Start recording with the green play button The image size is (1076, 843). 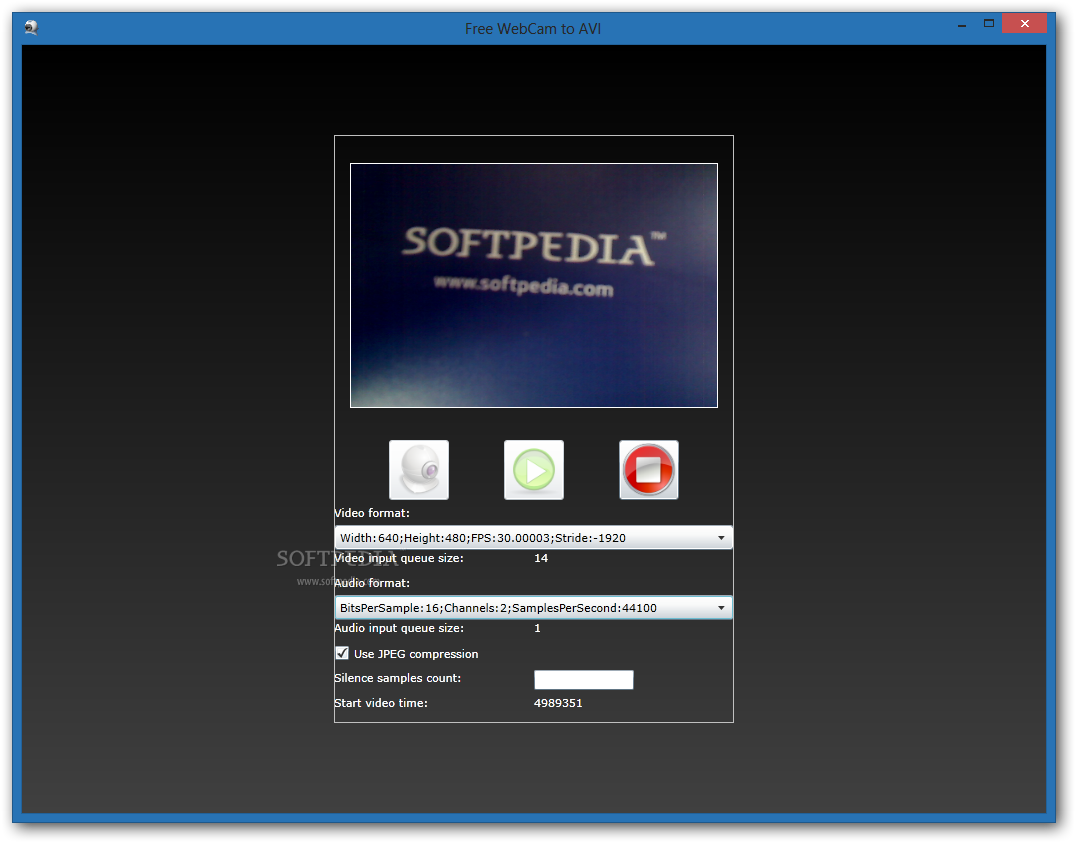pyautogui.click(x=534, y=470)
